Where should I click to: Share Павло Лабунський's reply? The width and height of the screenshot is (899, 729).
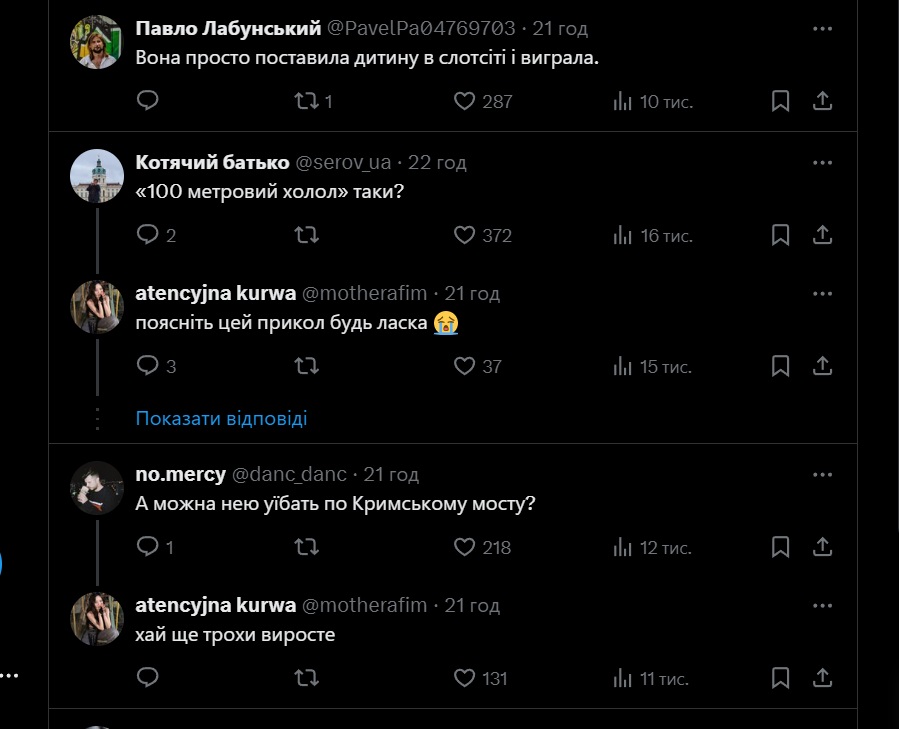tap(822, 101)
